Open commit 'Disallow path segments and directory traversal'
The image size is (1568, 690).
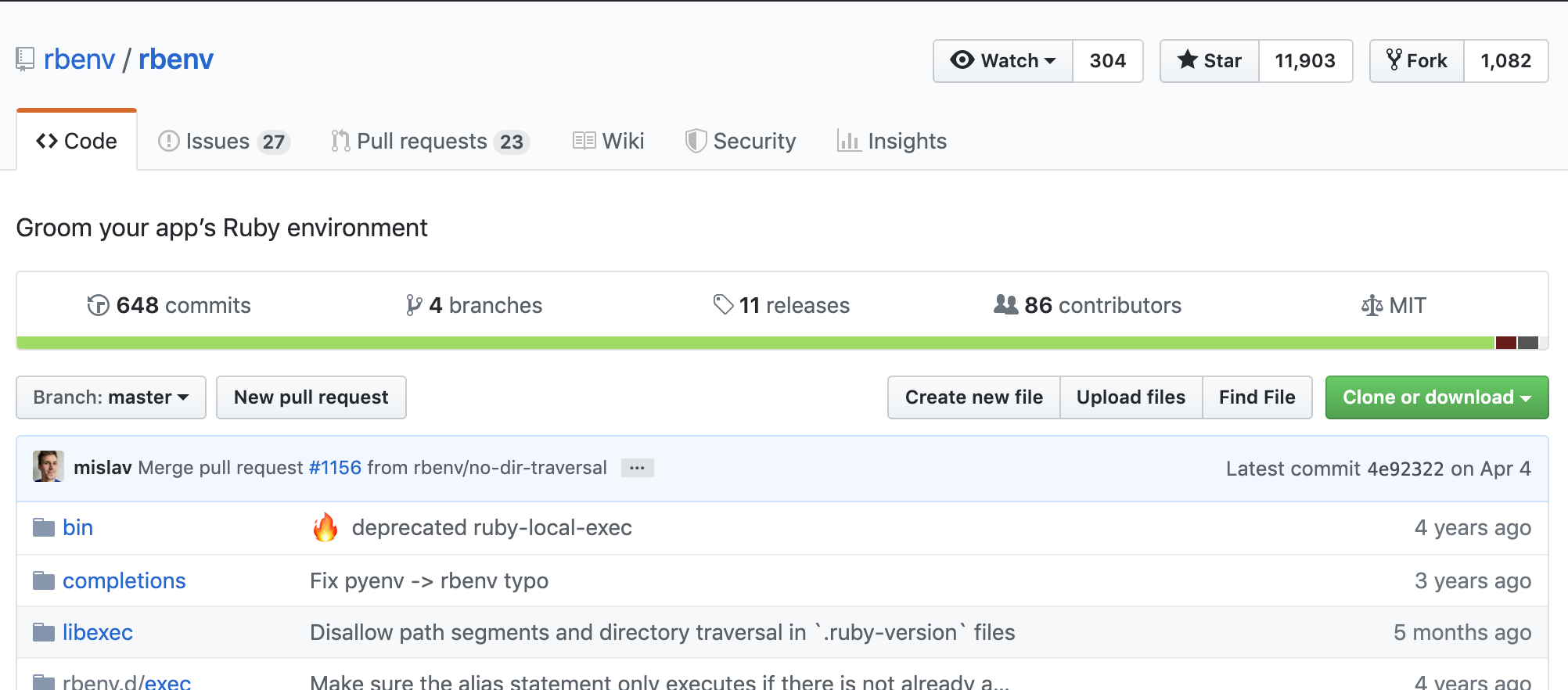click(x=663, y=632)
